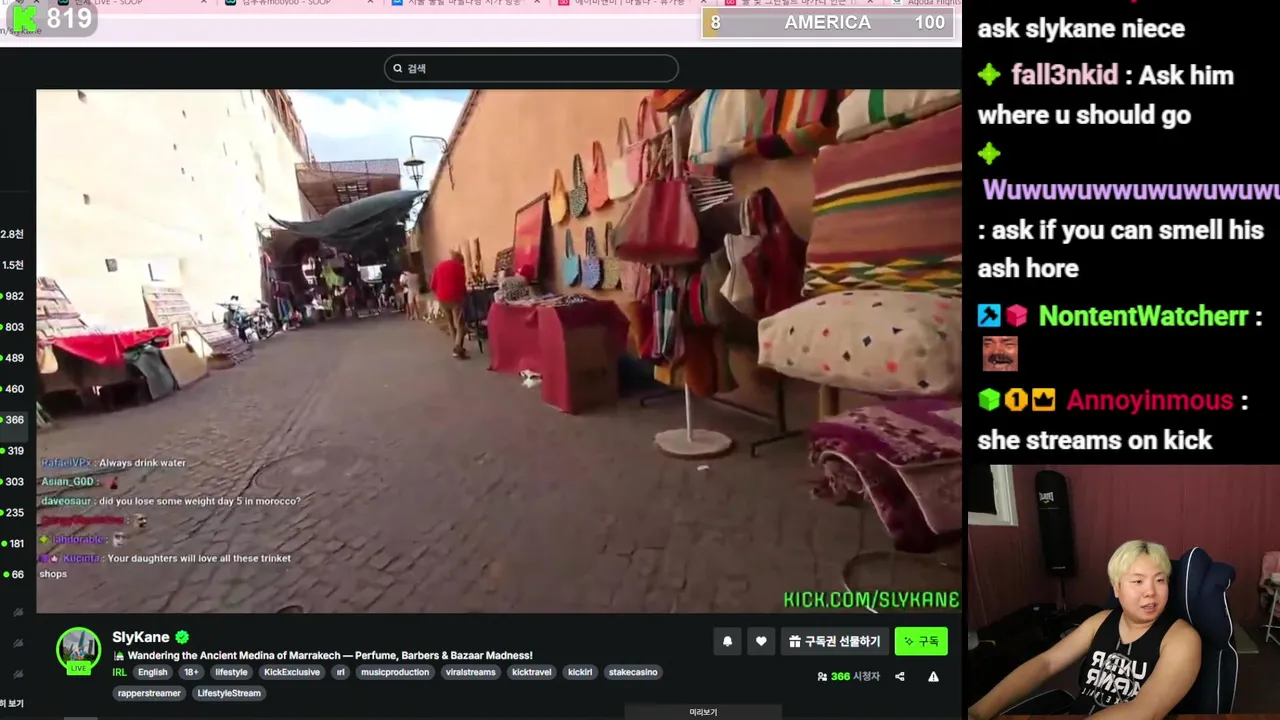Open SlyKane's live avatar
Viewport: 1280px width, 720px height.
(78, 650)
